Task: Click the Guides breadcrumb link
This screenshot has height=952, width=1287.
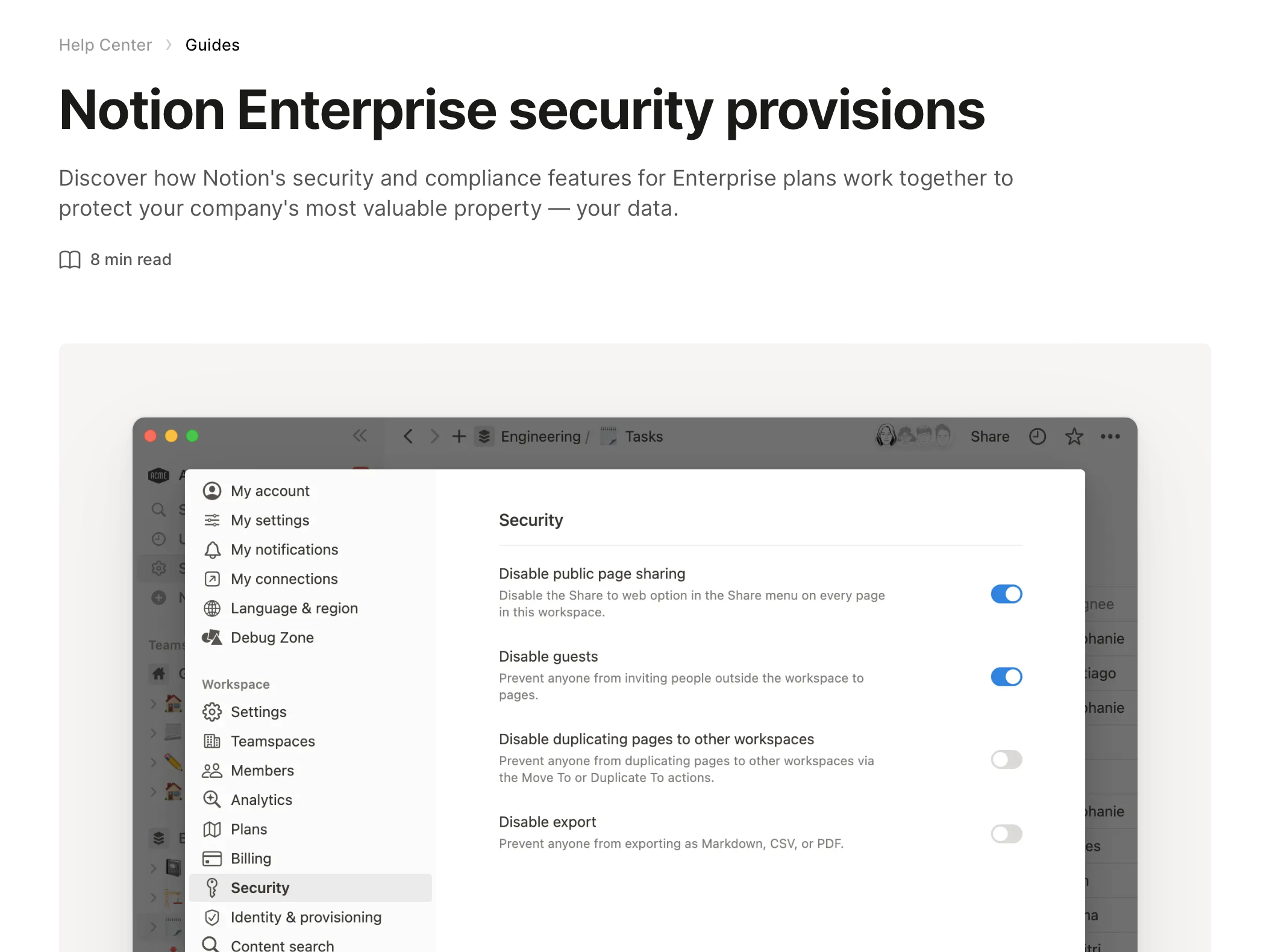Action: coord(212,45)
